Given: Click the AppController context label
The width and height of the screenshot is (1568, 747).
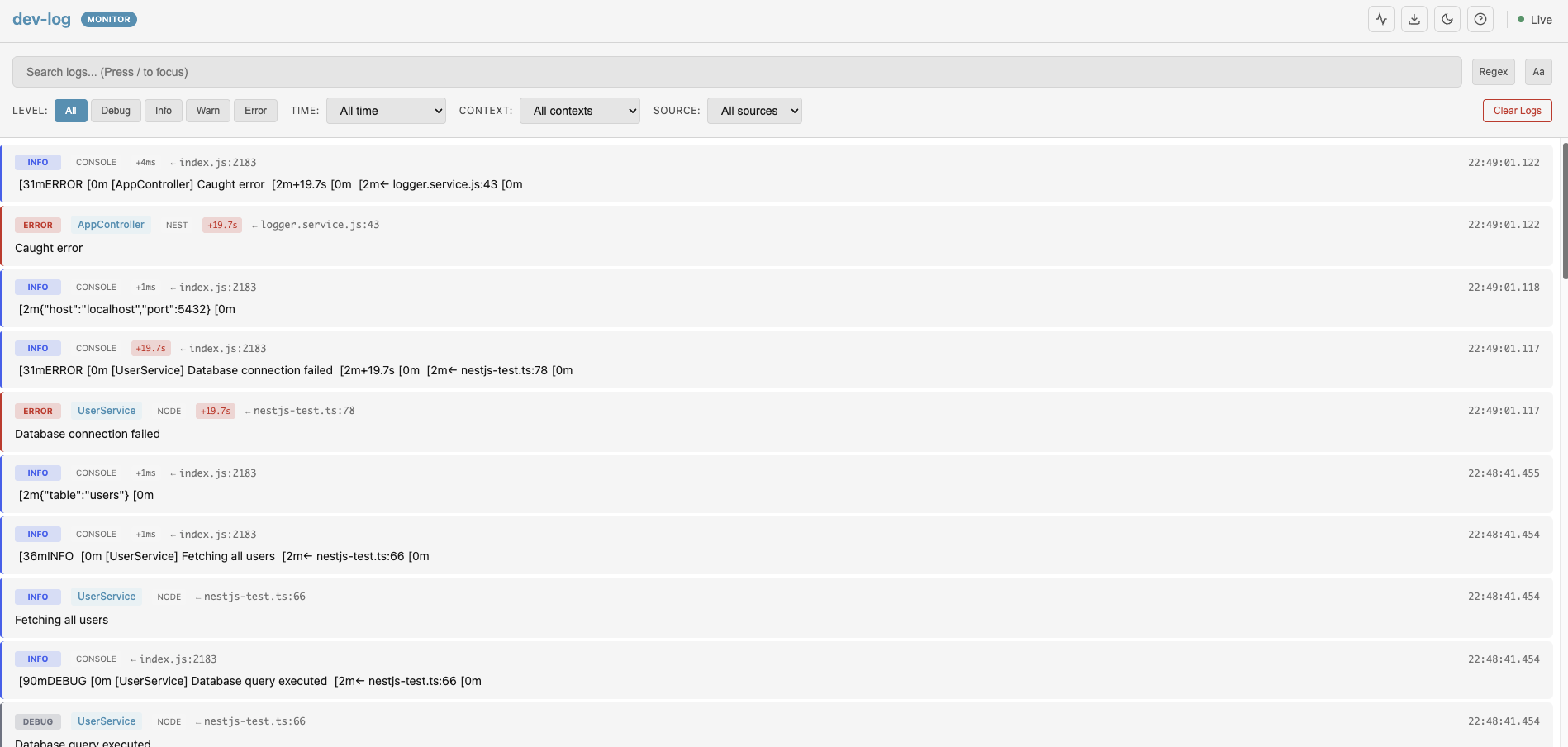Looking at the screenshot, I should point(111,224).
